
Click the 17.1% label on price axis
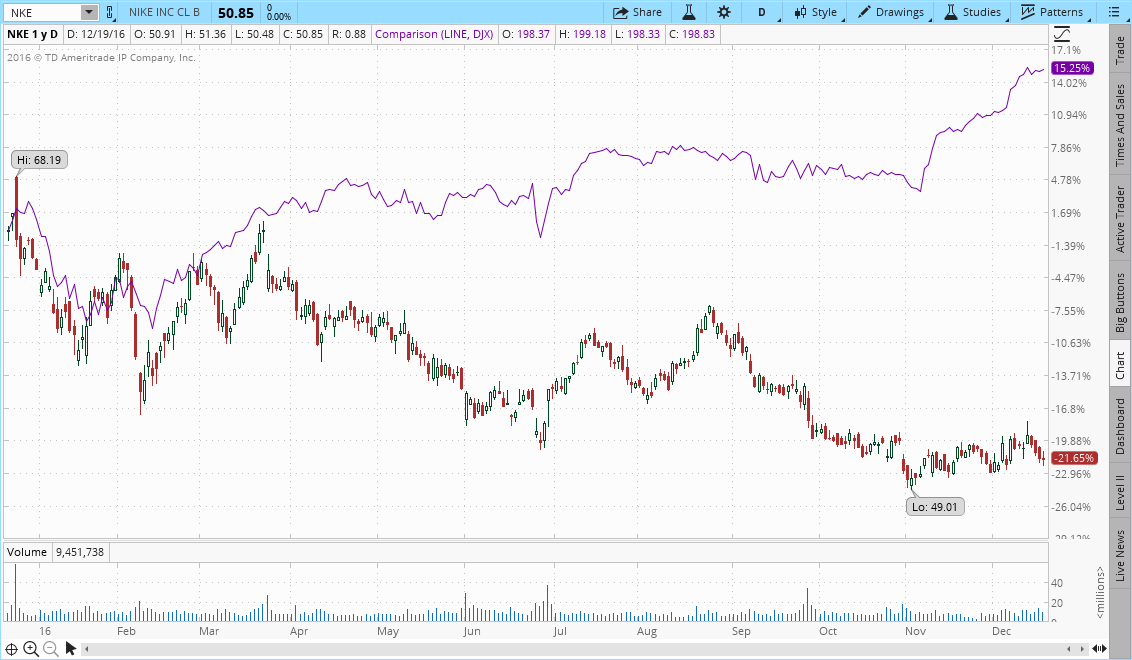click(x=1066, y=50)
